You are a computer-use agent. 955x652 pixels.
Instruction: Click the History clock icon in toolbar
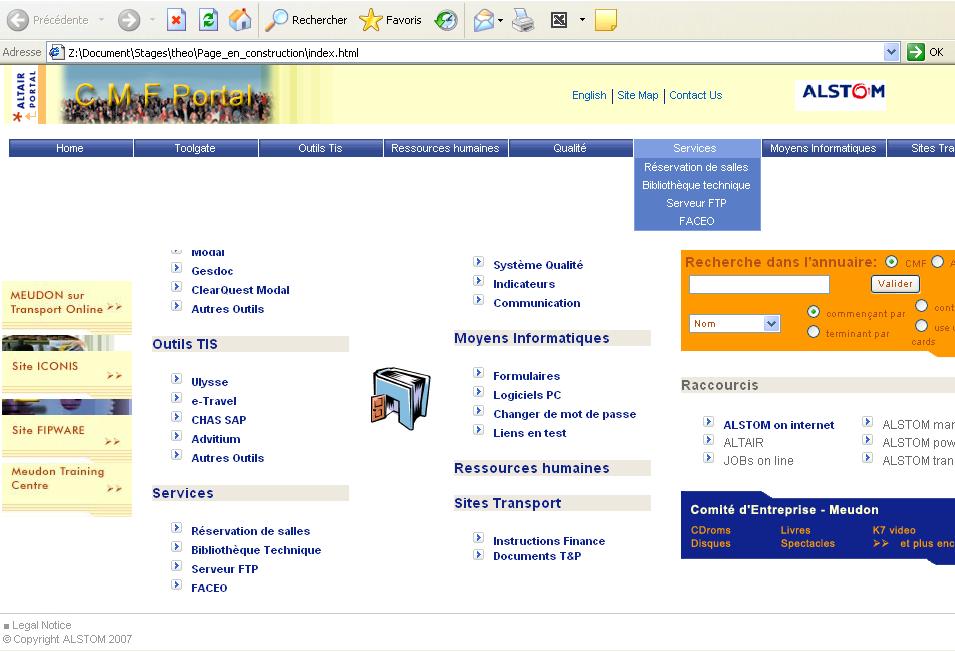(x=446, y=20)
